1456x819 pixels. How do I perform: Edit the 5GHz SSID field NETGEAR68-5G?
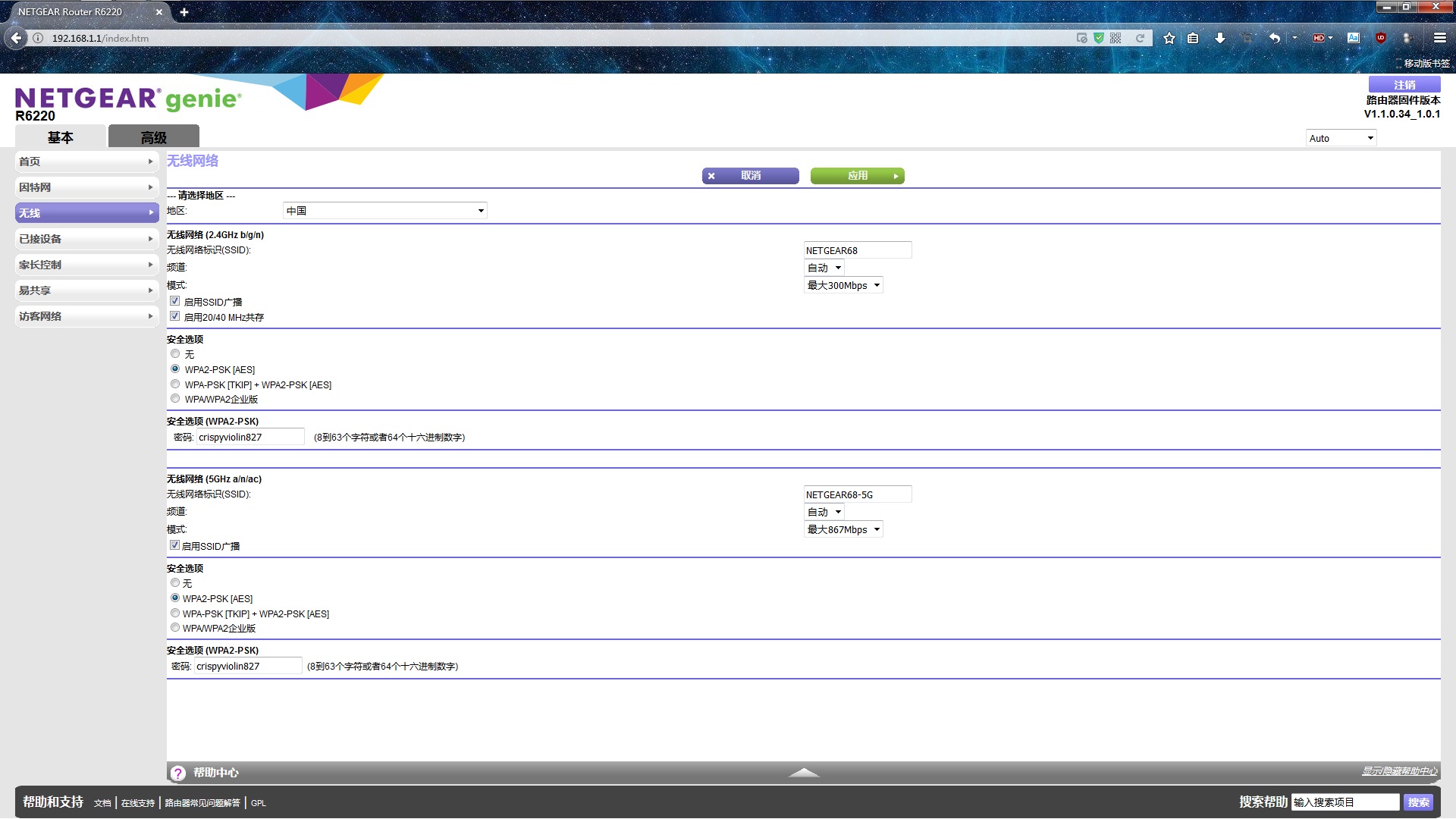click(x=858, y=494)
